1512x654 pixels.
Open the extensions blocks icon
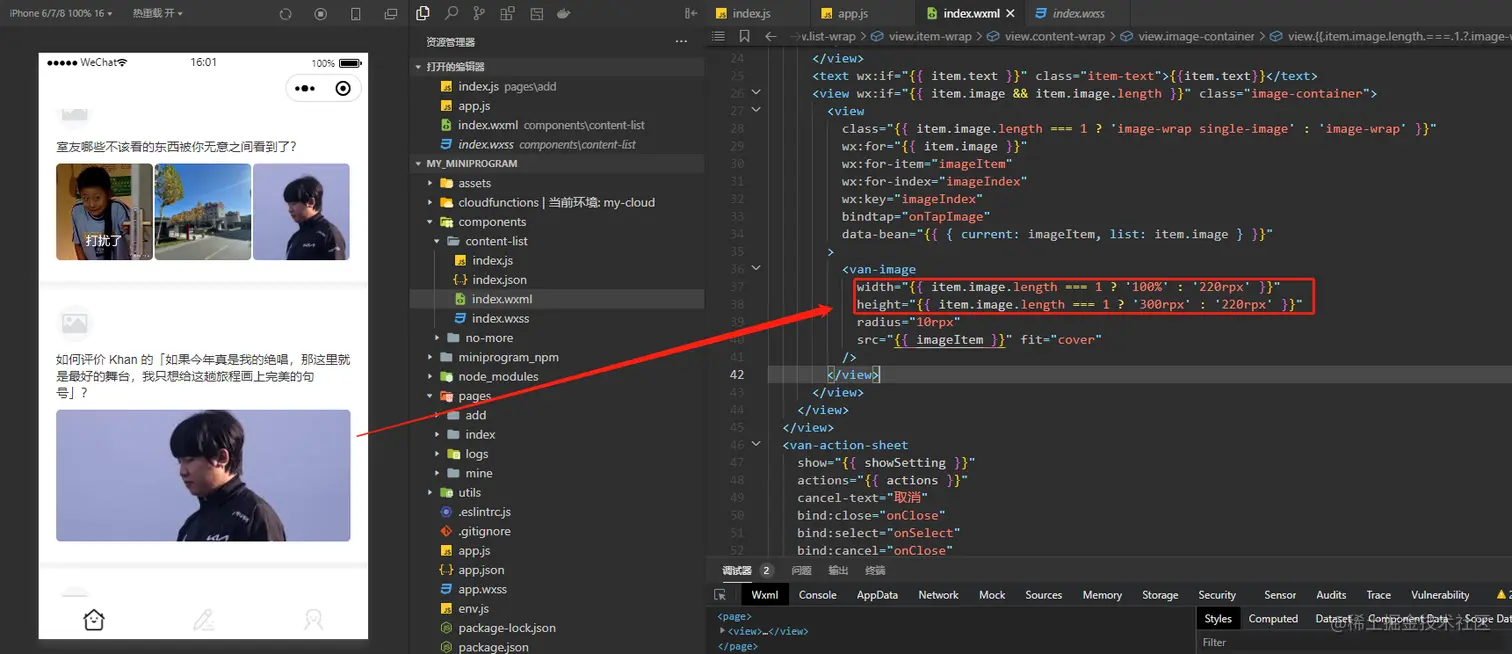pyautogui.click(x=509, y=13)
